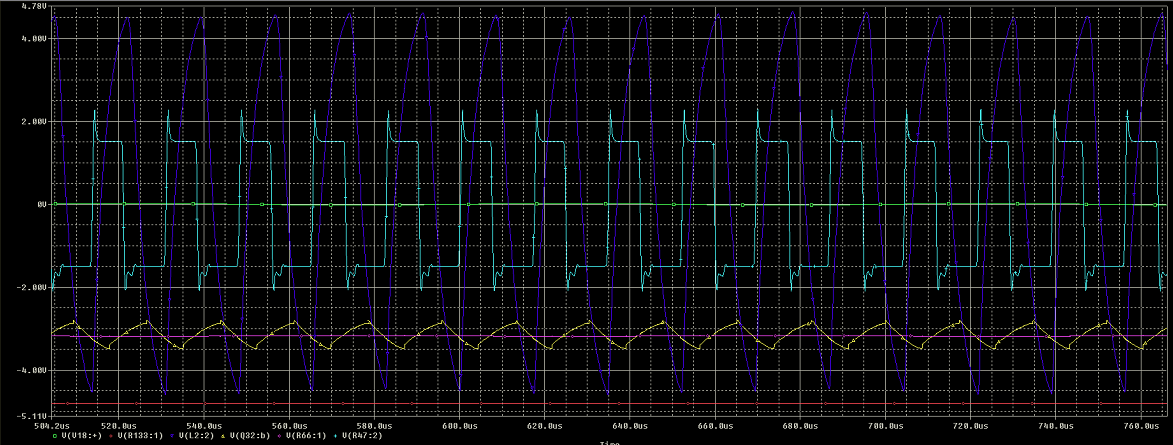Select the V(L2:2) trace label in legend

coord(197,436)
